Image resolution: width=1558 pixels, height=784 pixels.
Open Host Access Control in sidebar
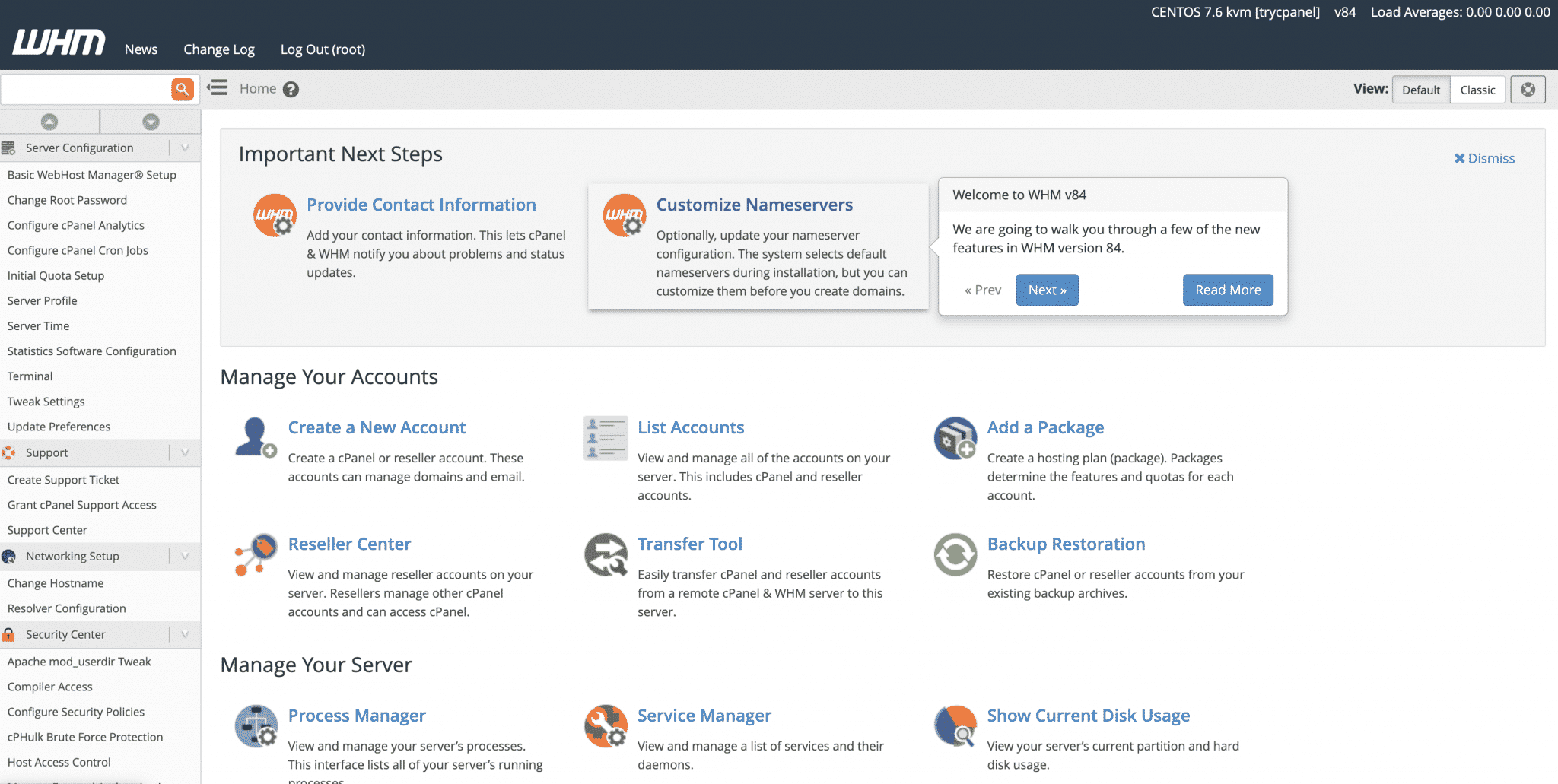[59, 762]
